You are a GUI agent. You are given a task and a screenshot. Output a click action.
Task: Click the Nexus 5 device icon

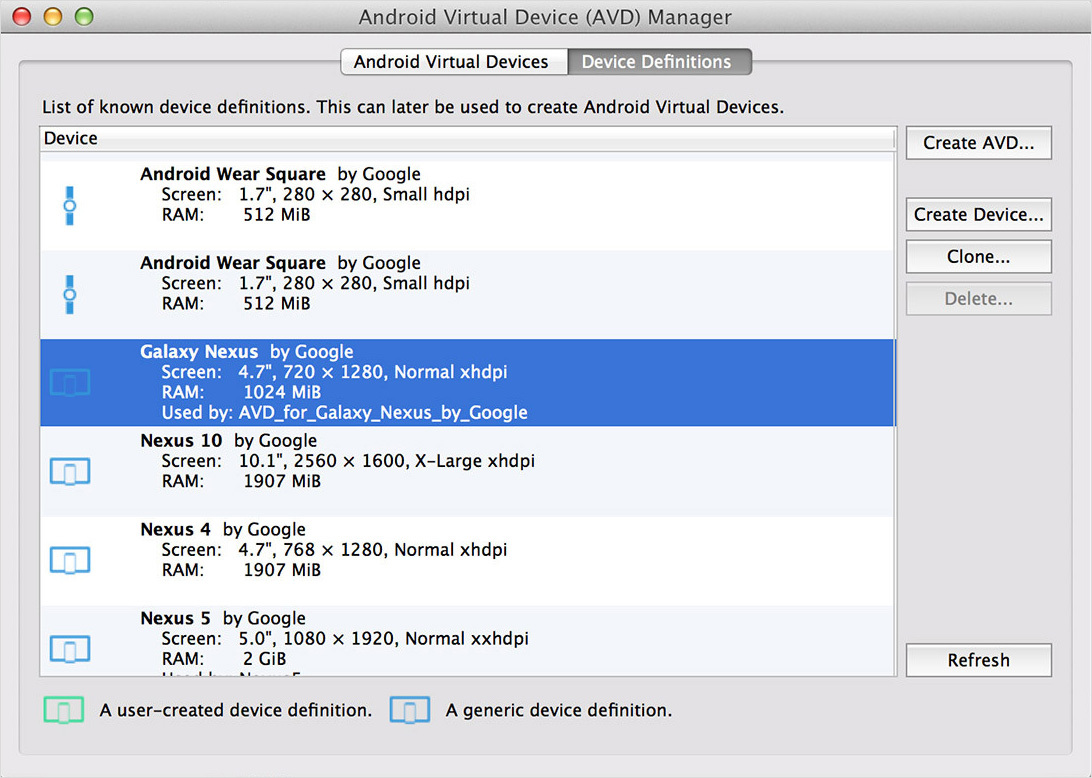(x=70, y=649)
